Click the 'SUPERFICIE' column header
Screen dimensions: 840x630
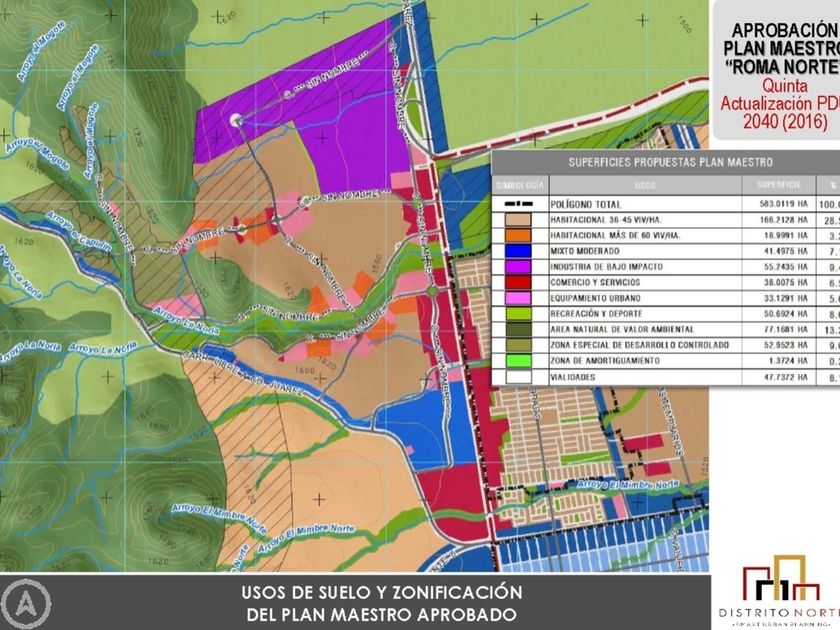pyautogui.click(x=778, y=185)
